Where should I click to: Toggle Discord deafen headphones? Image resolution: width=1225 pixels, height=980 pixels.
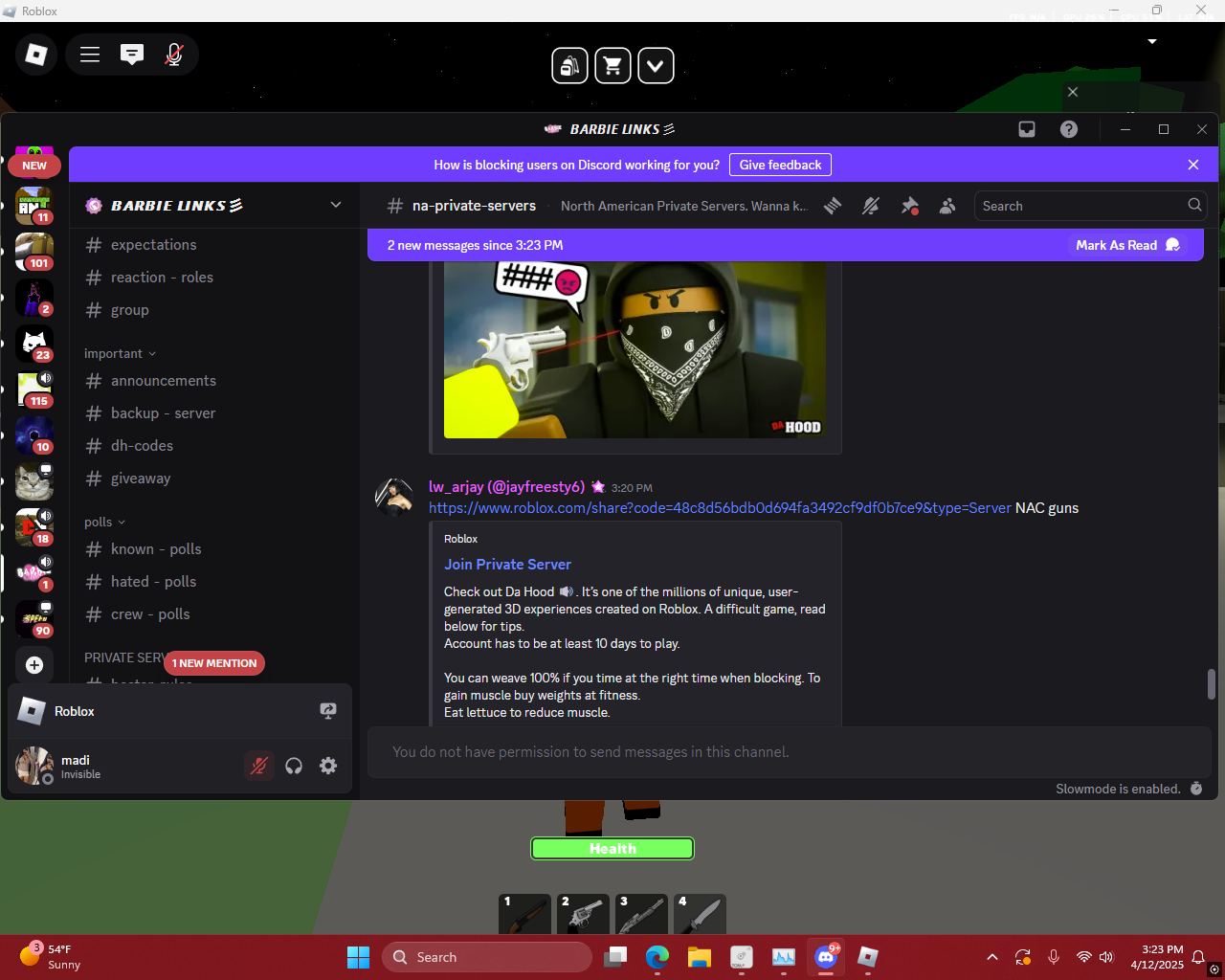[294, 766]
